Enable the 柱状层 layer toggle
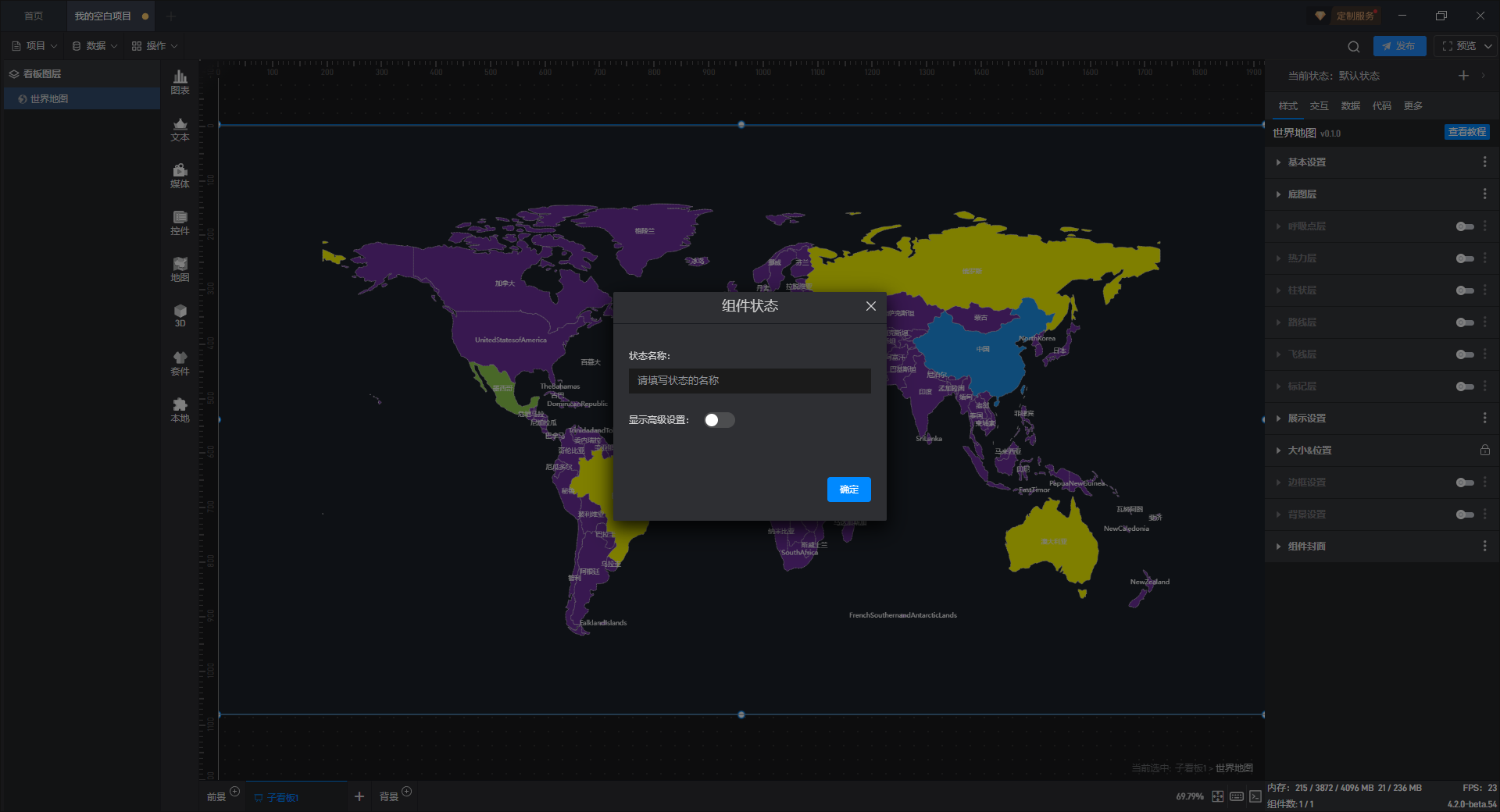 tap(1465, 290)
